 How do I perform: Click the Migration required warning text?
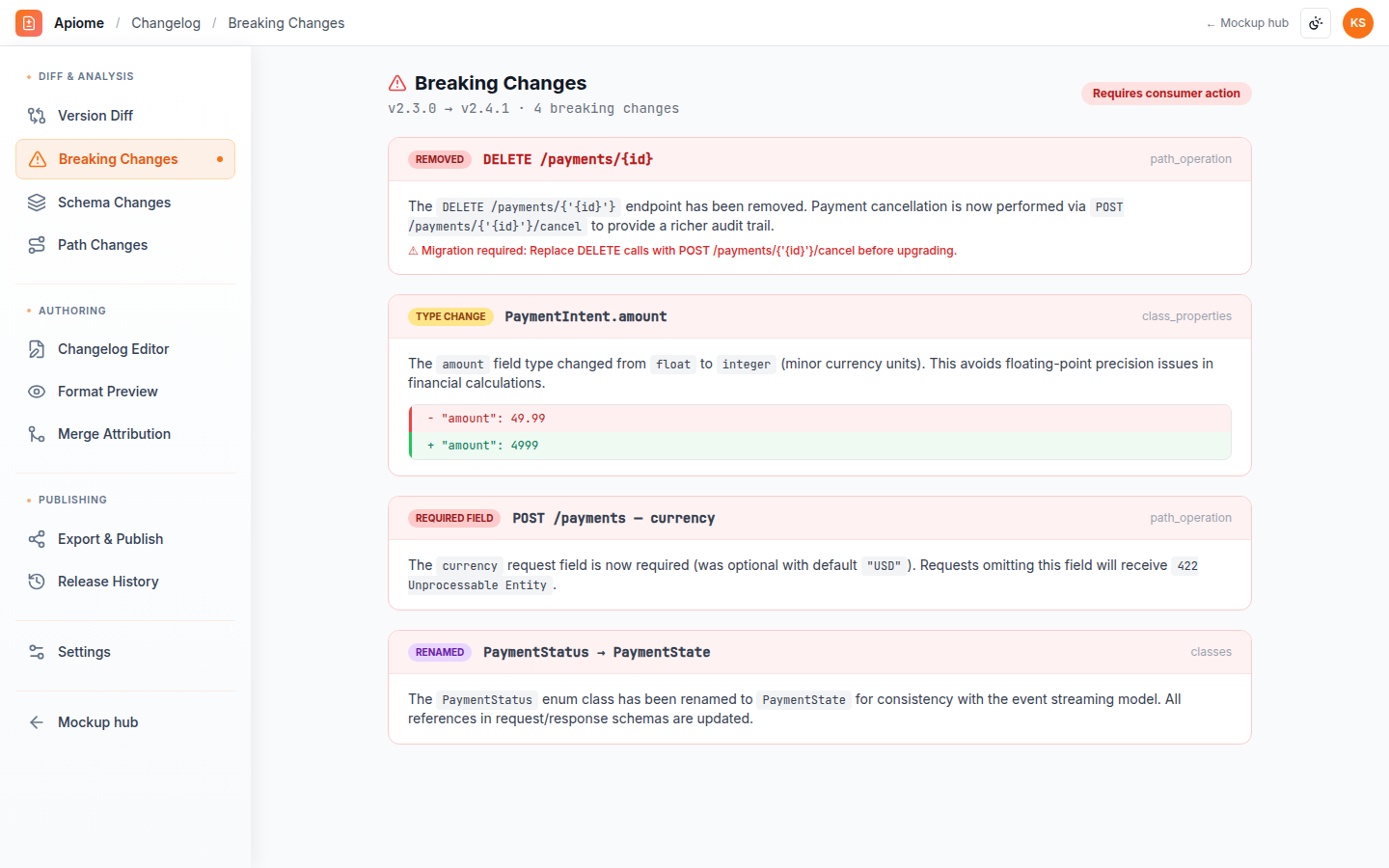coord(682,251)
